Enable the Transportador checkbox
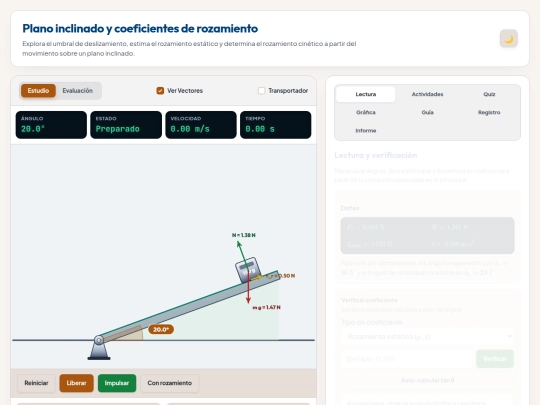The width and height of the screenshot is (540, 405). [261, 91]
